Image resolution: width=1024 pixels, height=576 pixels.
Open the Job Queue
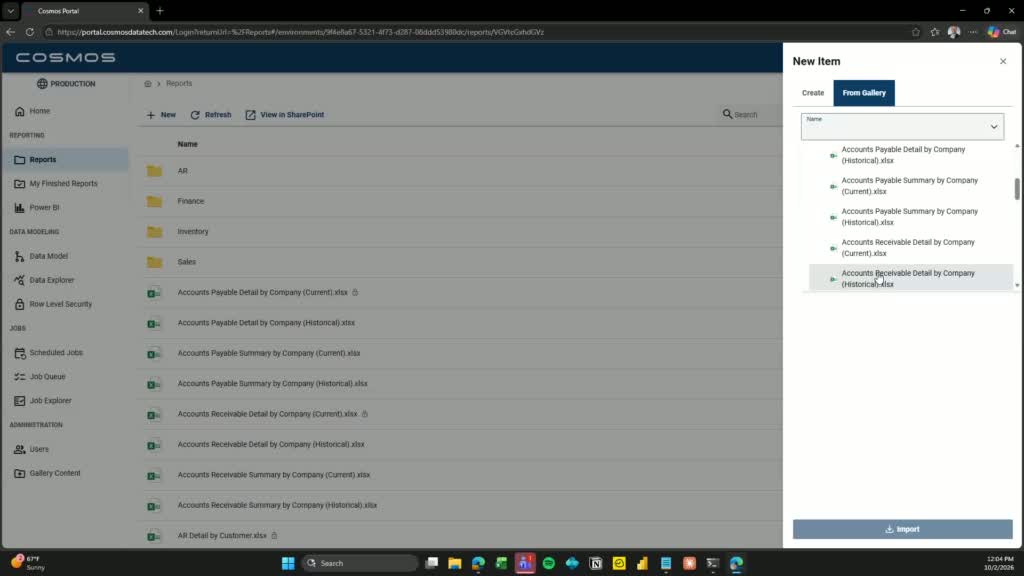pyautogui.click(x=47, y=377)
